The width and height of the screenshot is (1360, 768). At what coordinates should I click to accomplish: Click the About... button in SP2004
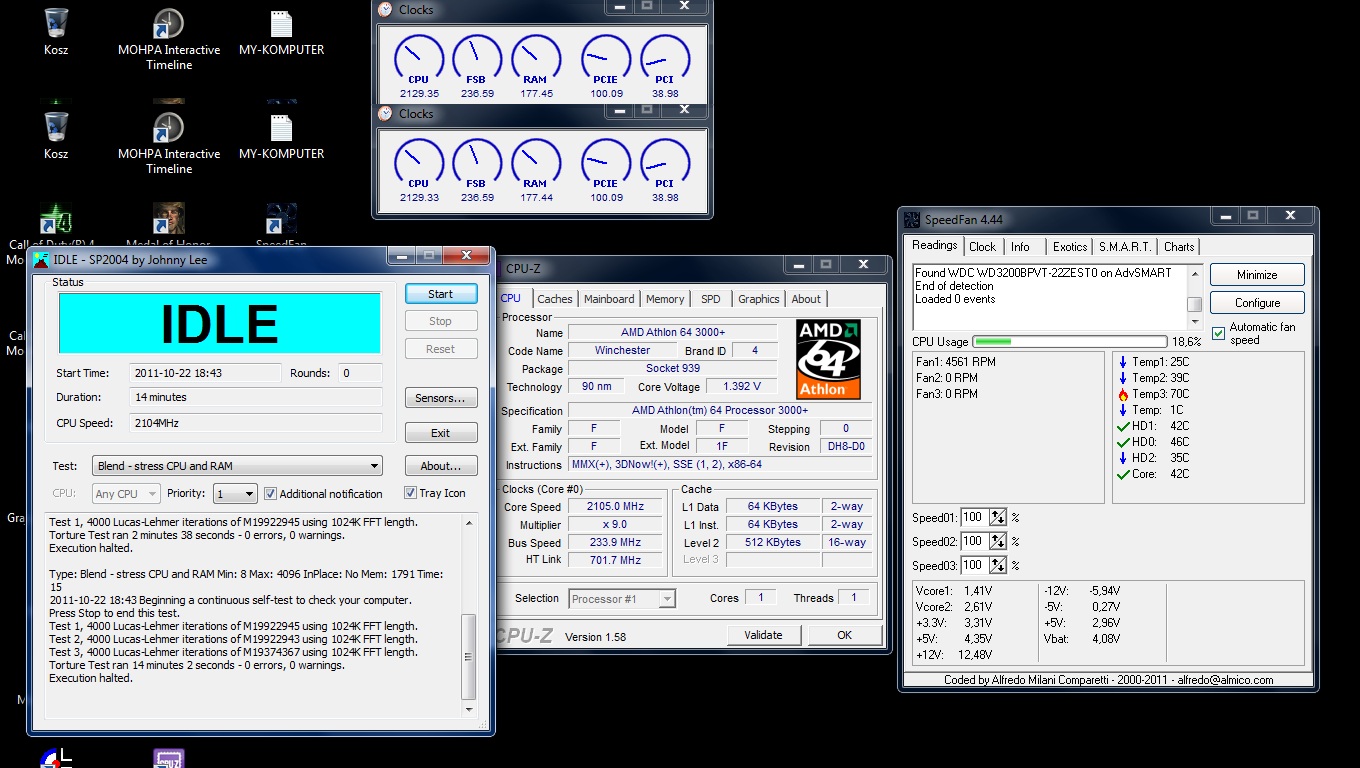click(x=441, y=466)
